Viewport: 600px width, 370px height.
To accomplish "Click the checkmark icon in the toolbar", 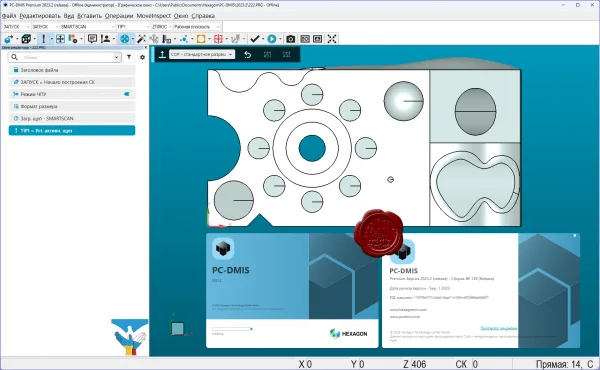I will tap(254, 39).
